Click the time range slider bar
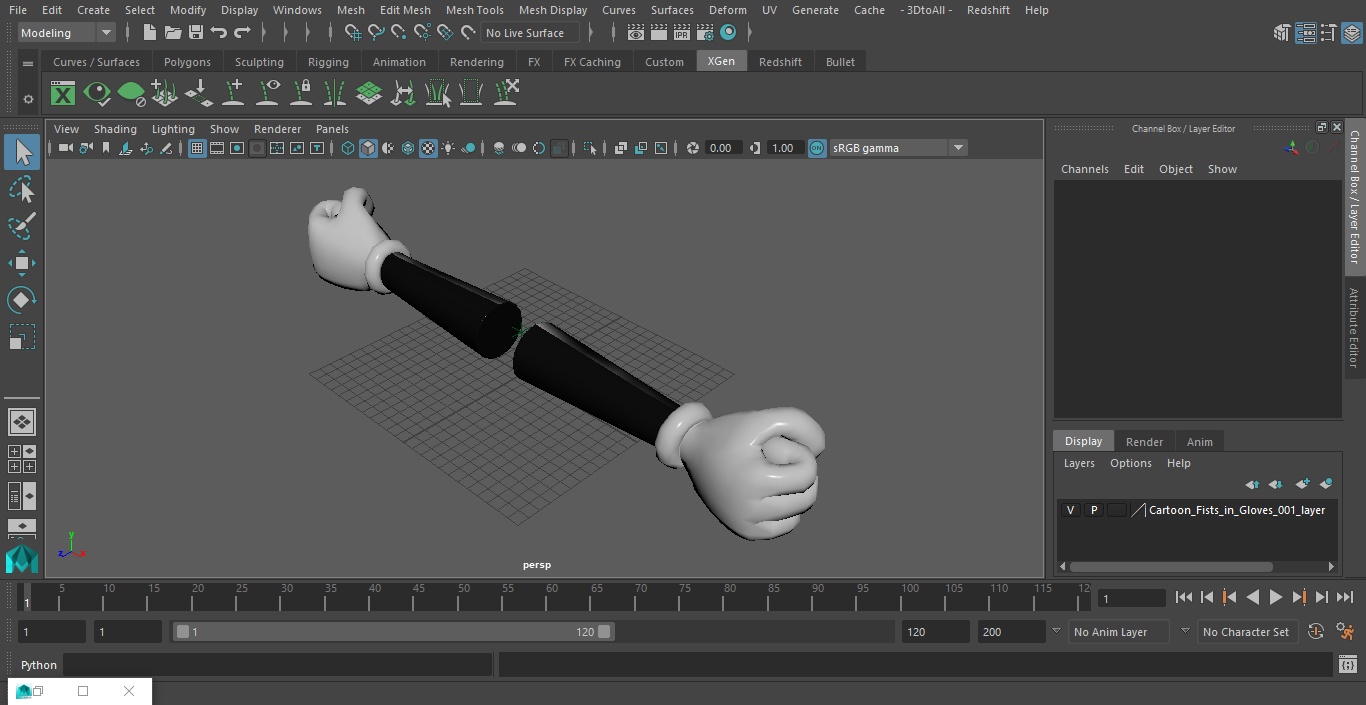 point(394,632)
